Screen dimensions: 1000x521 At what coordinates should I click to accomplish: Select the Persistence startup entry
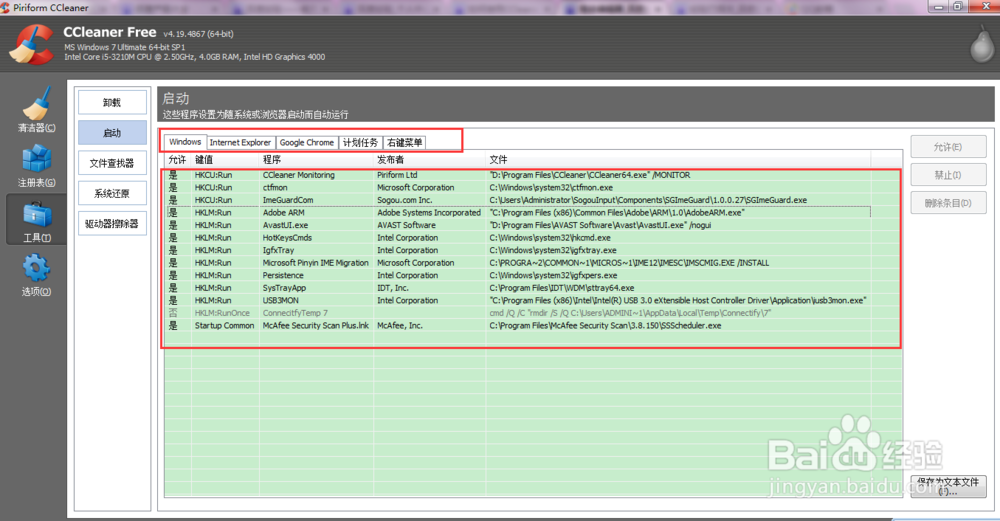[517, 275]
